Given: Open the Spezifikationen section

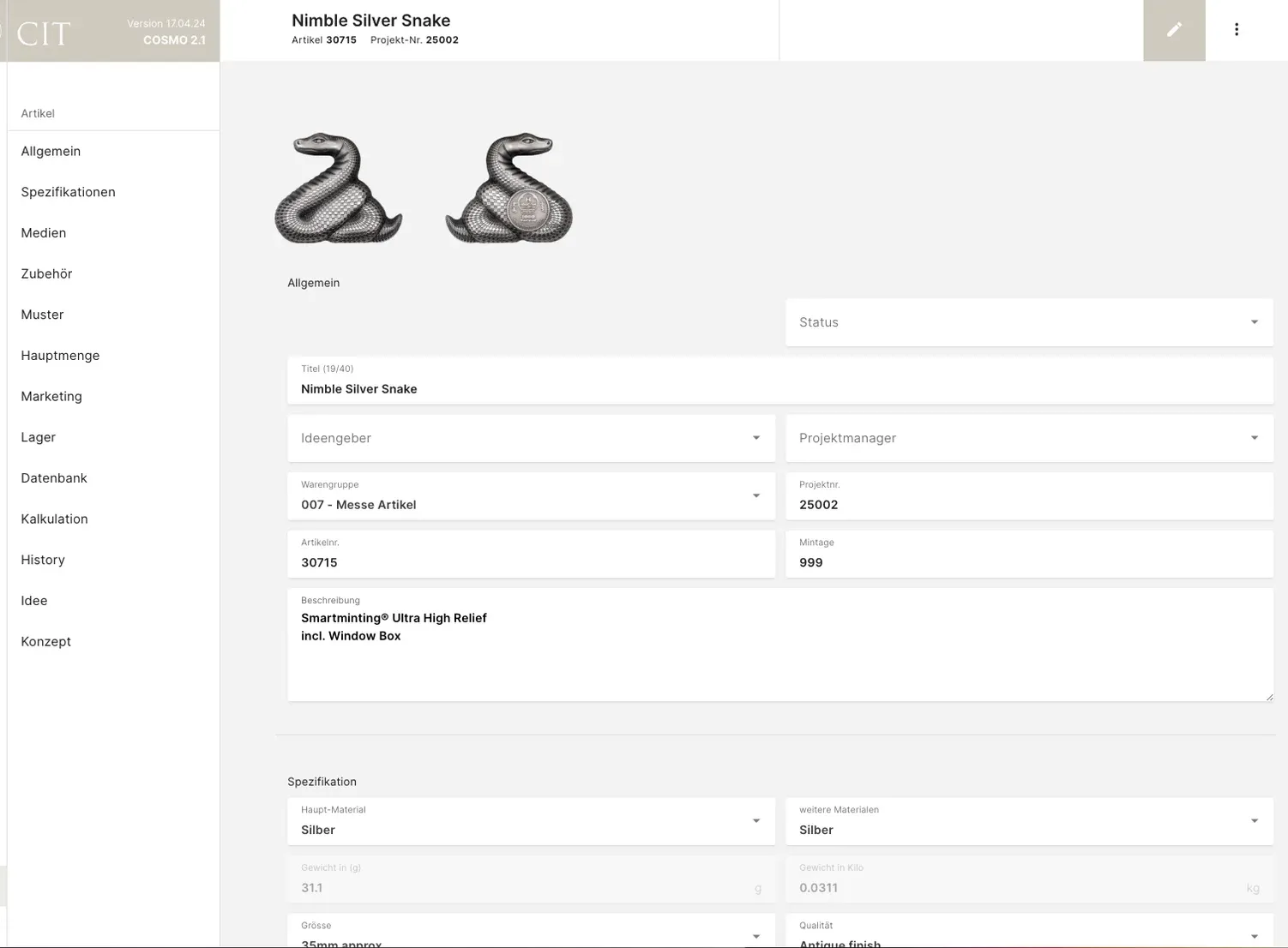Looking at the screenshot, I should click(x=68, y=192).
